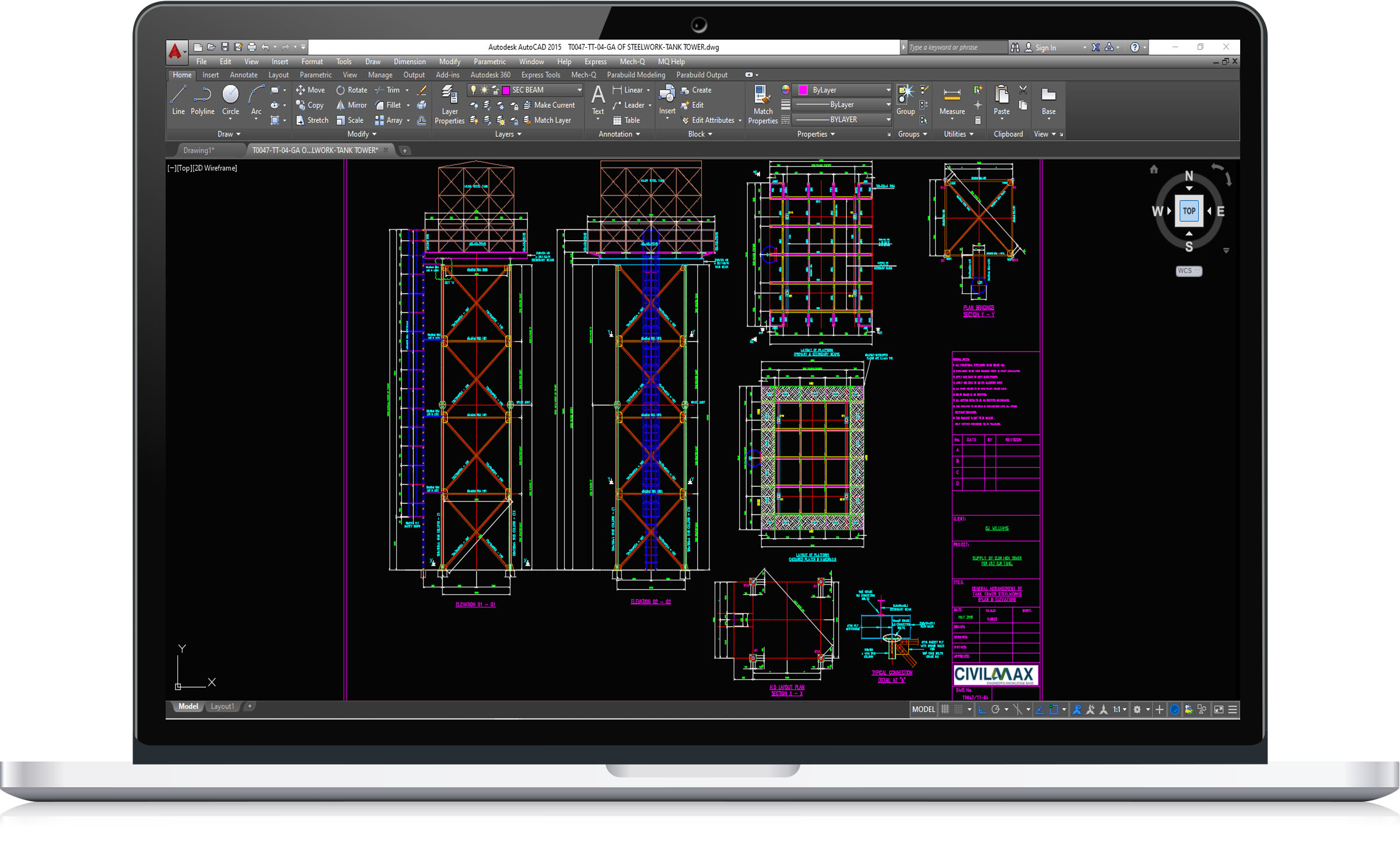Viewport: 1400px width, 842px height.
Task: Toggle object snap in status bar
Action: [x=1053, y=710]
